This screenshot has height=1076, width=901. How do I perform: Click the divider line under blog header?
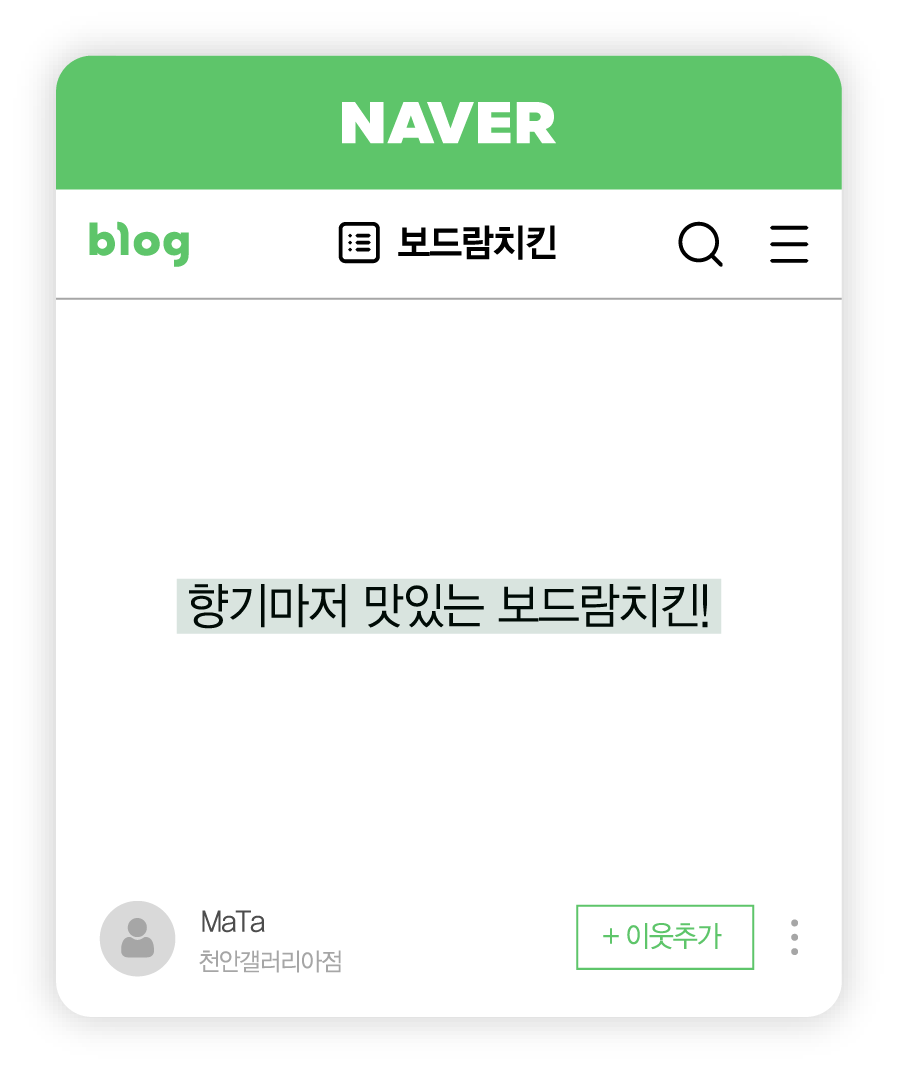[x=449, y=299]
